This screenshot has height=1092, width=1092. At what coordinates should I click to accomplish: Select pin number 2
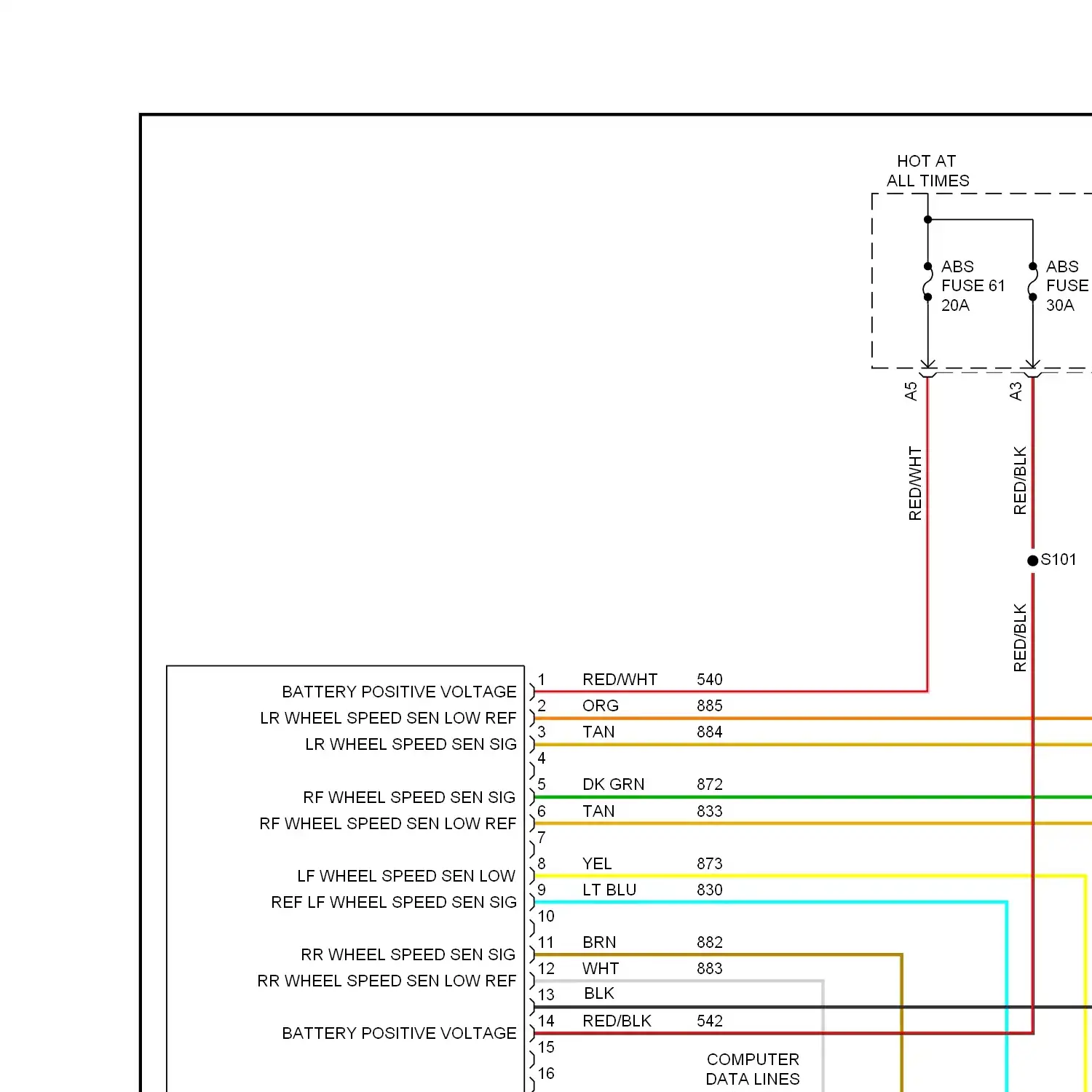click(x=542, y=705)
